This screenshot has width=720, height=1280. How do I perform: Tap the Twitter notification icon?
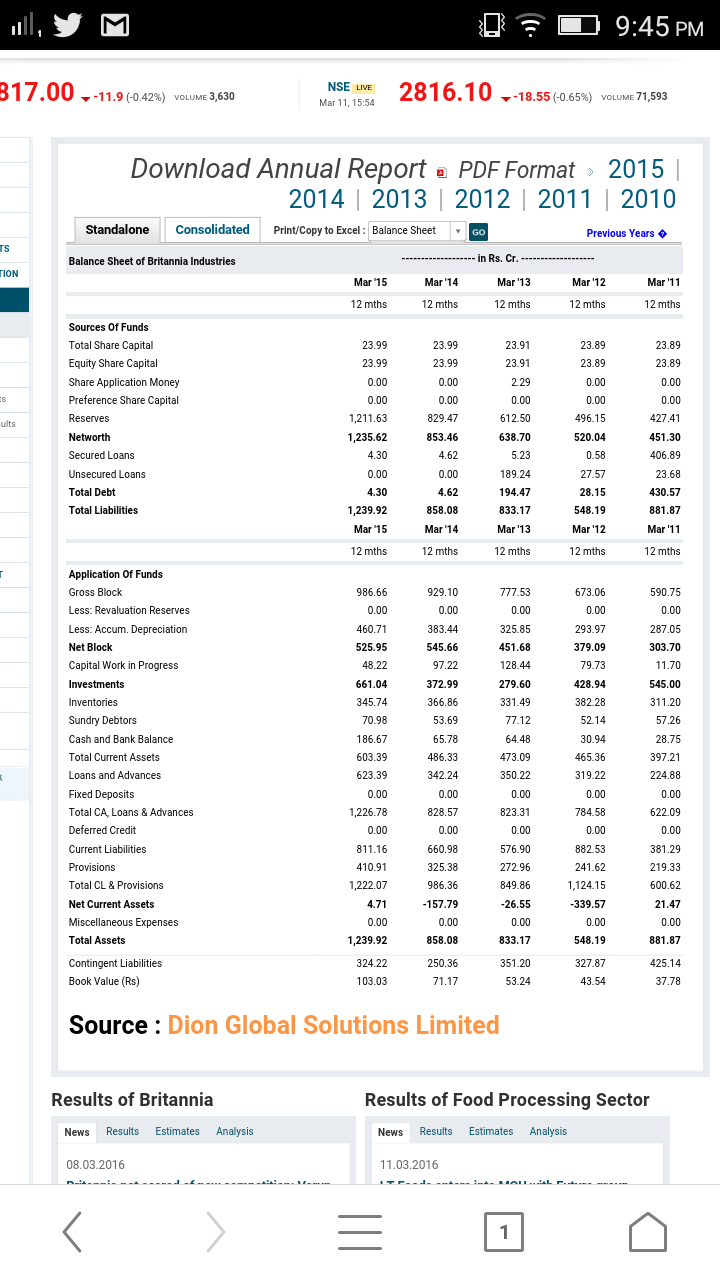[67, 25]
